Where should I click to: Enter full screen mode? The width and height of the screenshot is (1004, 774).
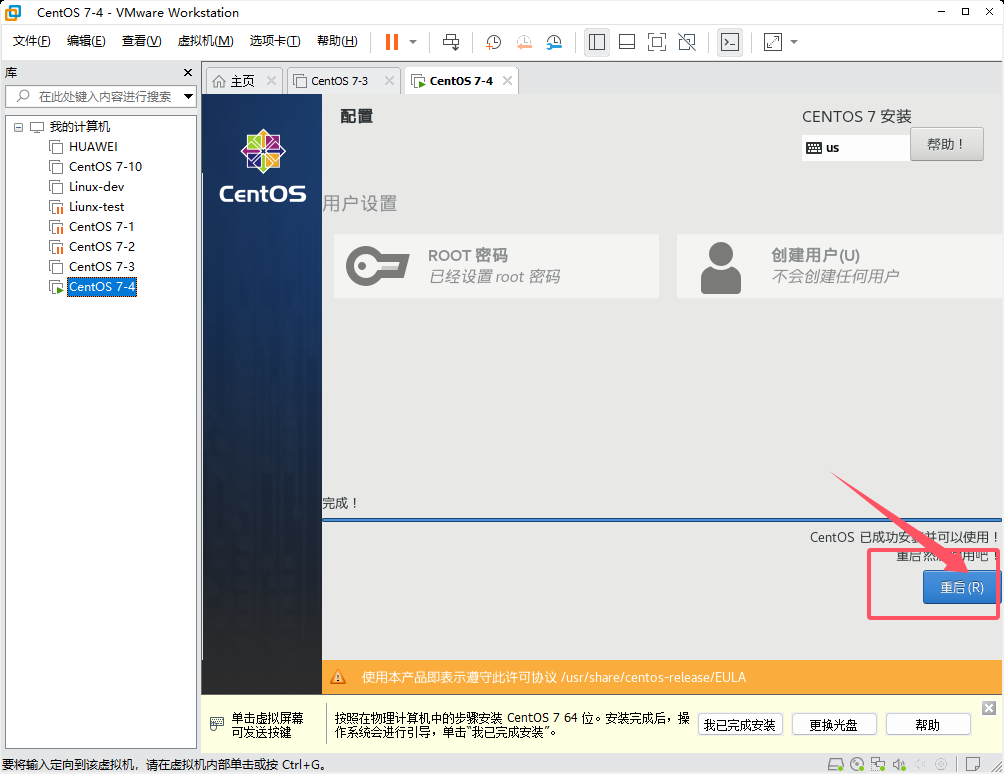click(x=657, y=42)
